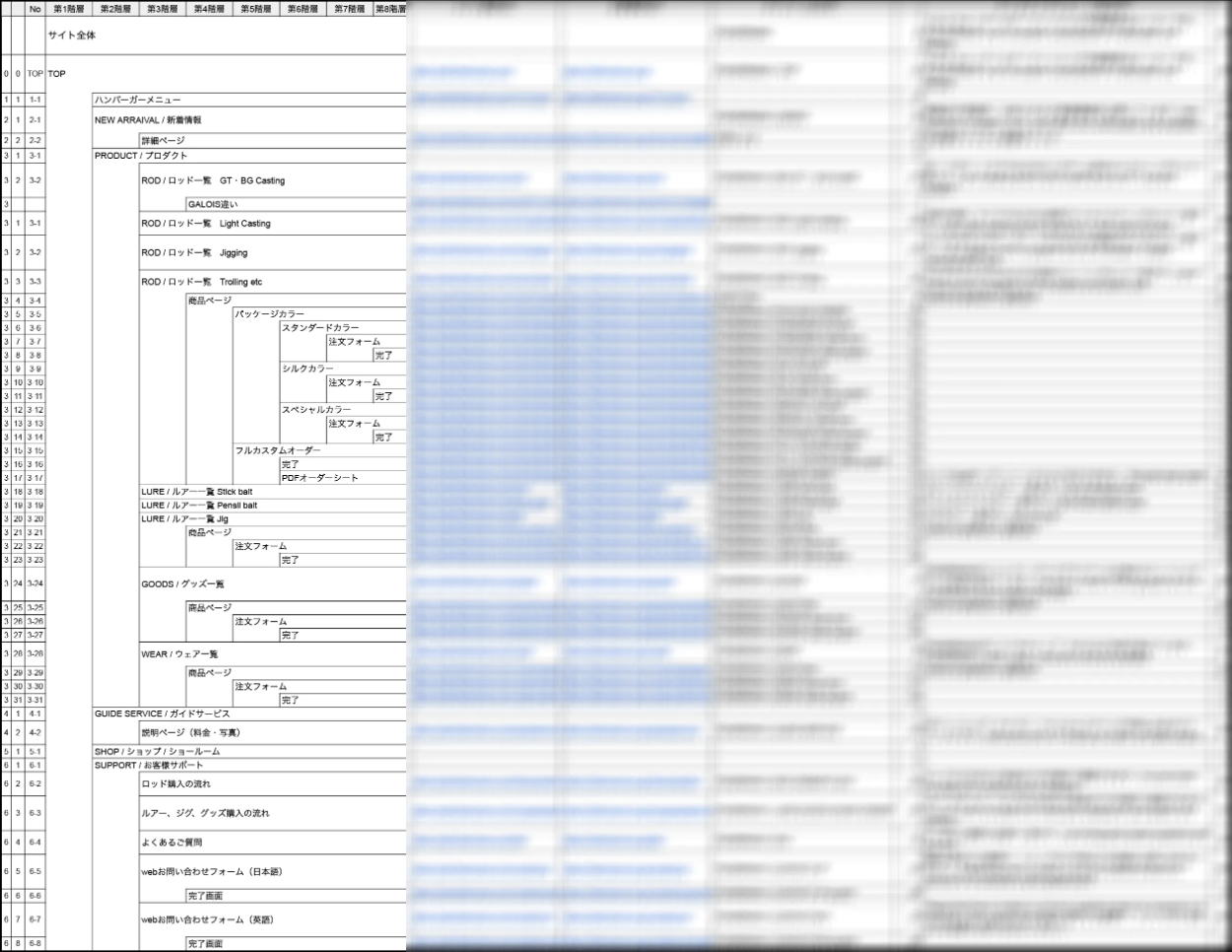Viewport: 1232px width, 952px height.
Task: Click 注文フォーム in row 3-7
Action: click(x=366, y=342)
